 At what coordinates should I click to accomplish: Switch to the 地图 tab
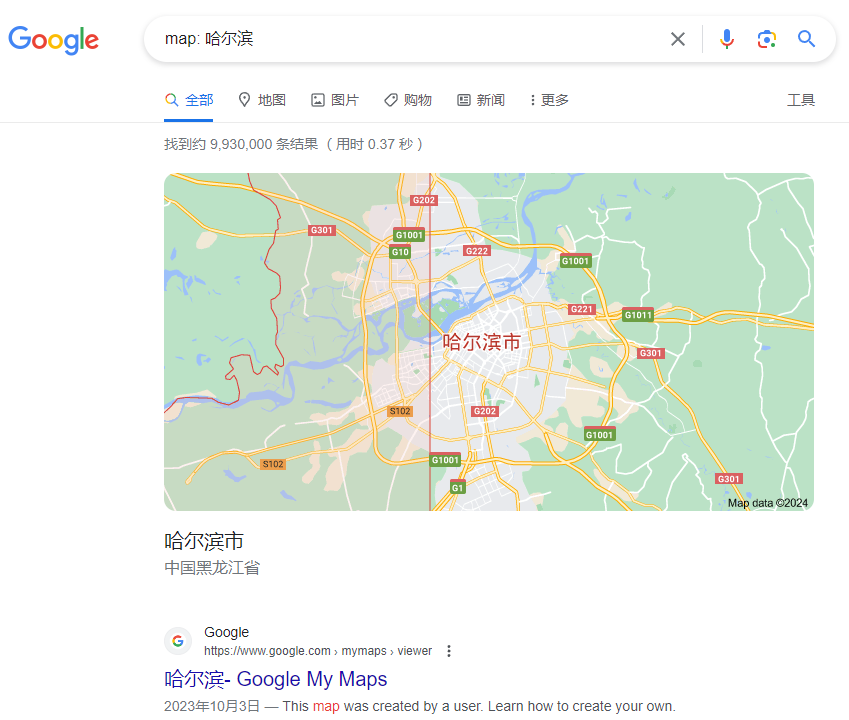click(262, 100)
